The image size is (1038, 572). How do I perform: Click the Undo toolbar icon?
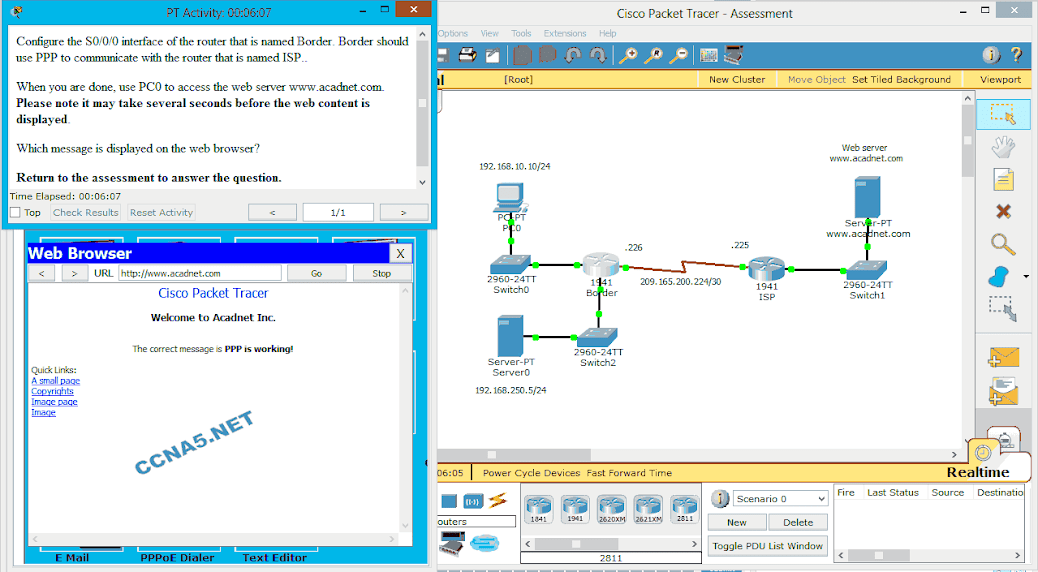[x=573, y=55]
